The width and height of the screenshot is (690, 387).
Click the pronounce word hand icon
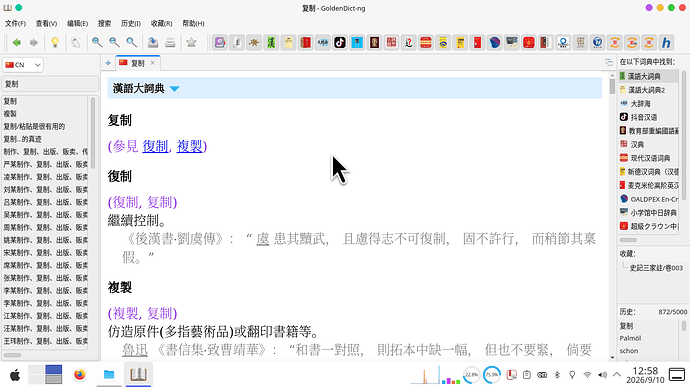[x=76, y=42]
